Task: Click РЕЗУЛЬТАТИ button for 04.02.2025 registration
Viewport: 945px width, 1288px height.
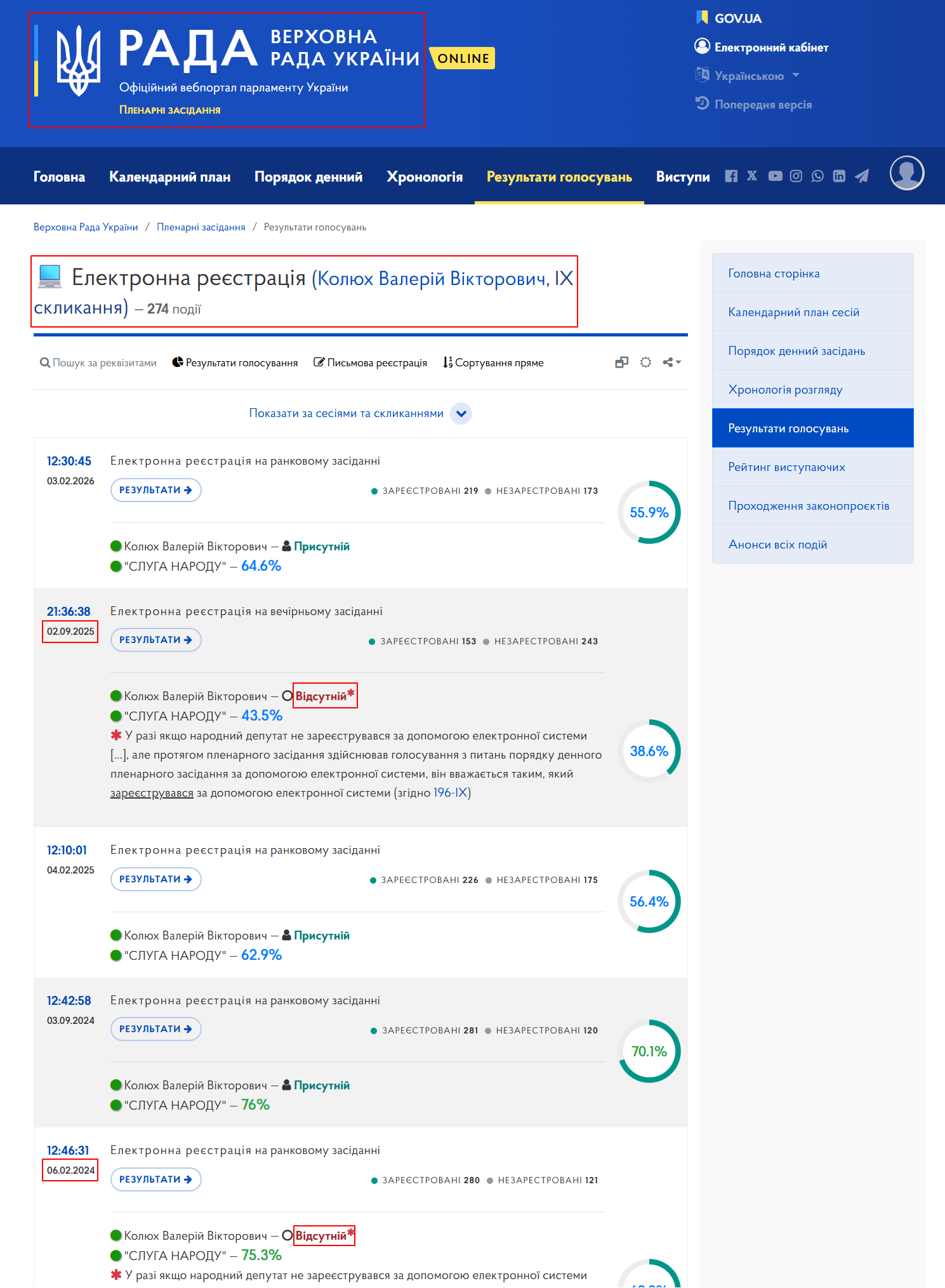Action: [155, 879]
